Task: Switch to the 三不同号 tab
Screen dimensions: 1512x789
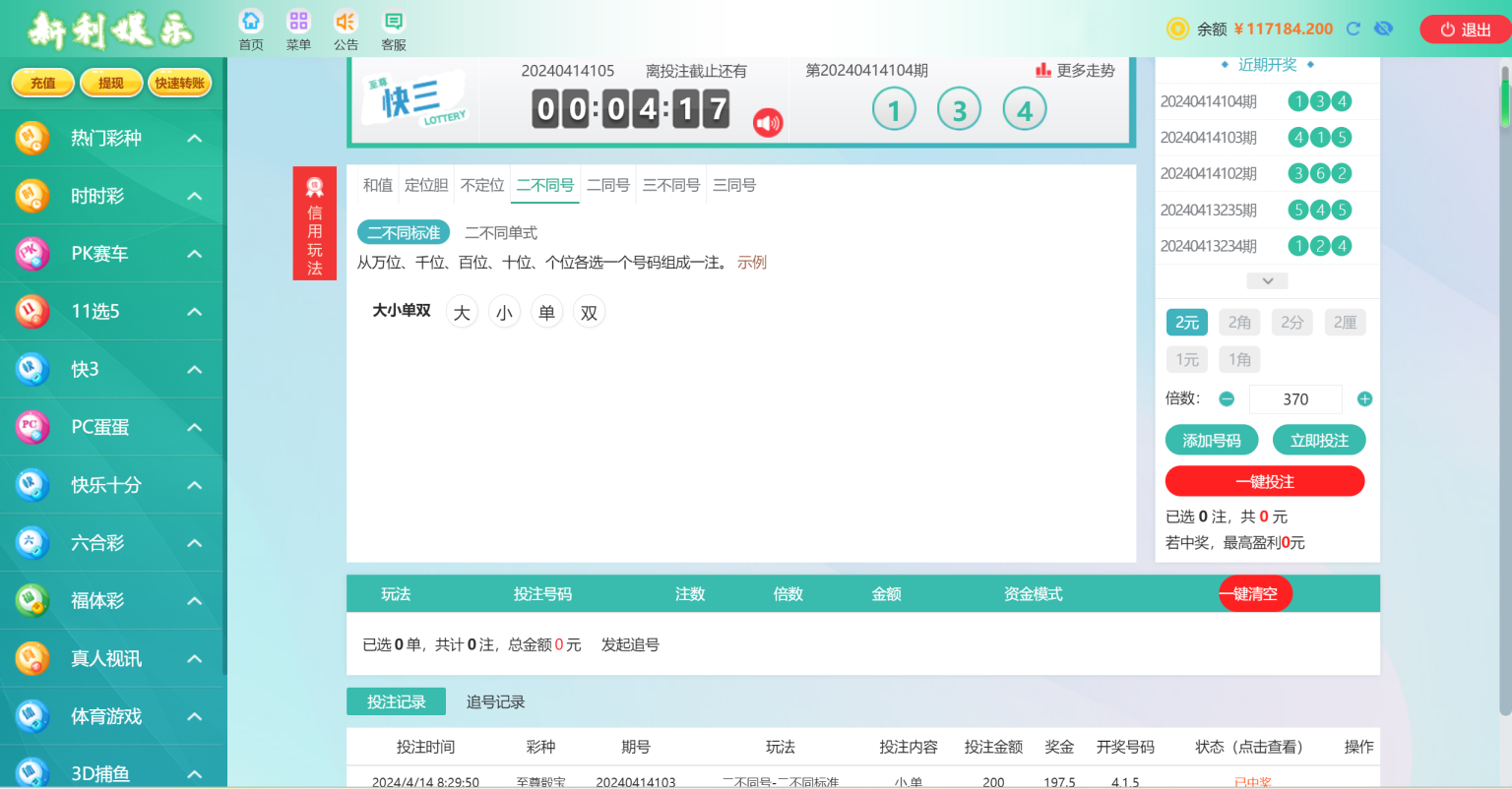Action: point(671,185)
